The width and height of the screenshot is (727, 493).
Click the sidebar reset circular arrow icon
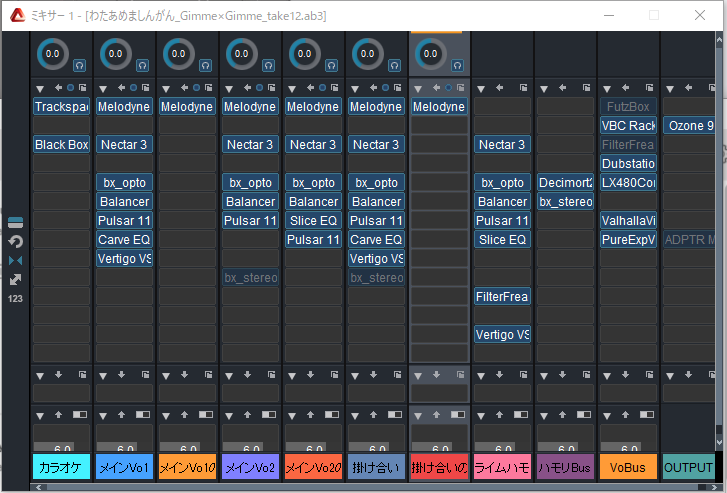15,242
